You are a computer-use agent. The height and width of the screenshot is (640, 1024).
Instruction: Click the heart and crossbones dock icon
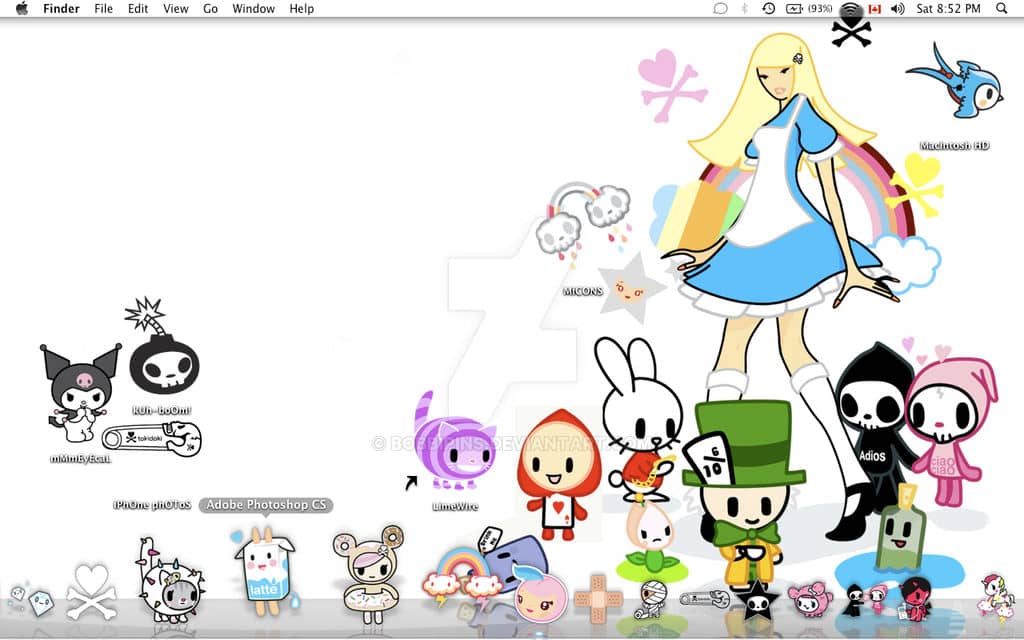point(91,592)
